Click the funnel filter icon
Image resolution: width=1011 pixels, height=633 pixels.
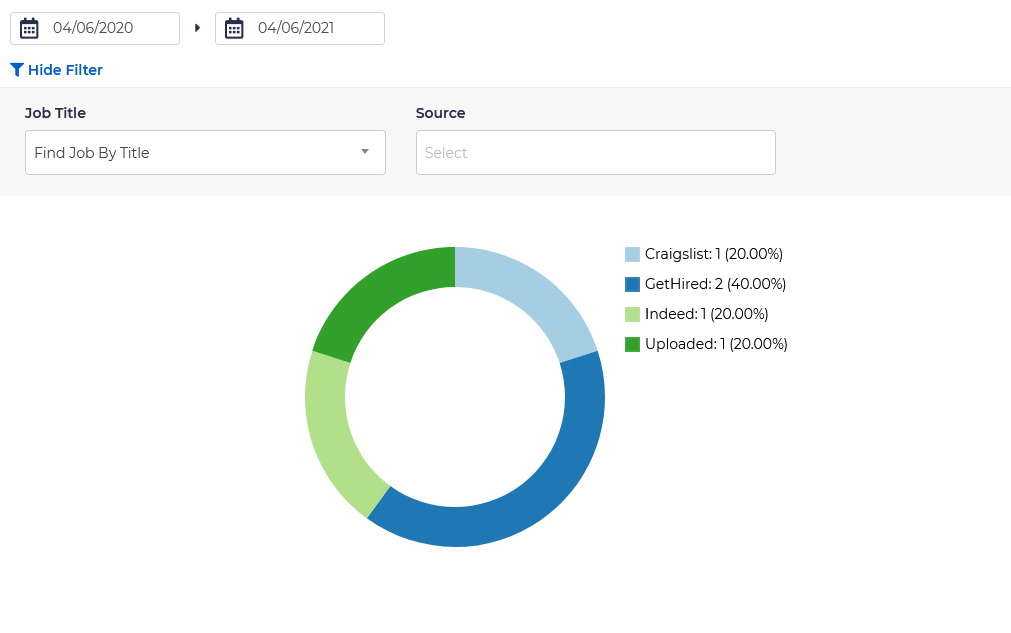(x=17, y=70)
